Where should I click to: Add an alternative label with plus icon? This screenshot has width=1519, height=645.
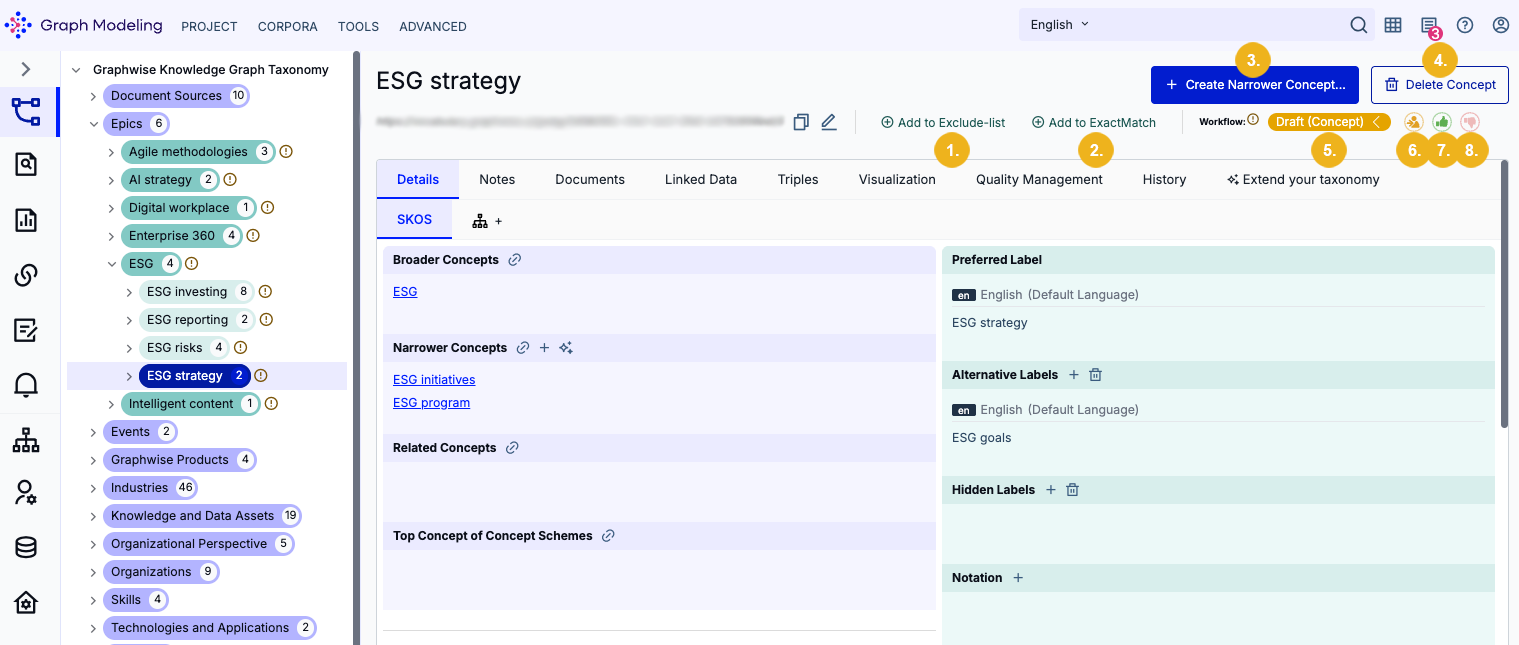click(x=1074, y=375)
